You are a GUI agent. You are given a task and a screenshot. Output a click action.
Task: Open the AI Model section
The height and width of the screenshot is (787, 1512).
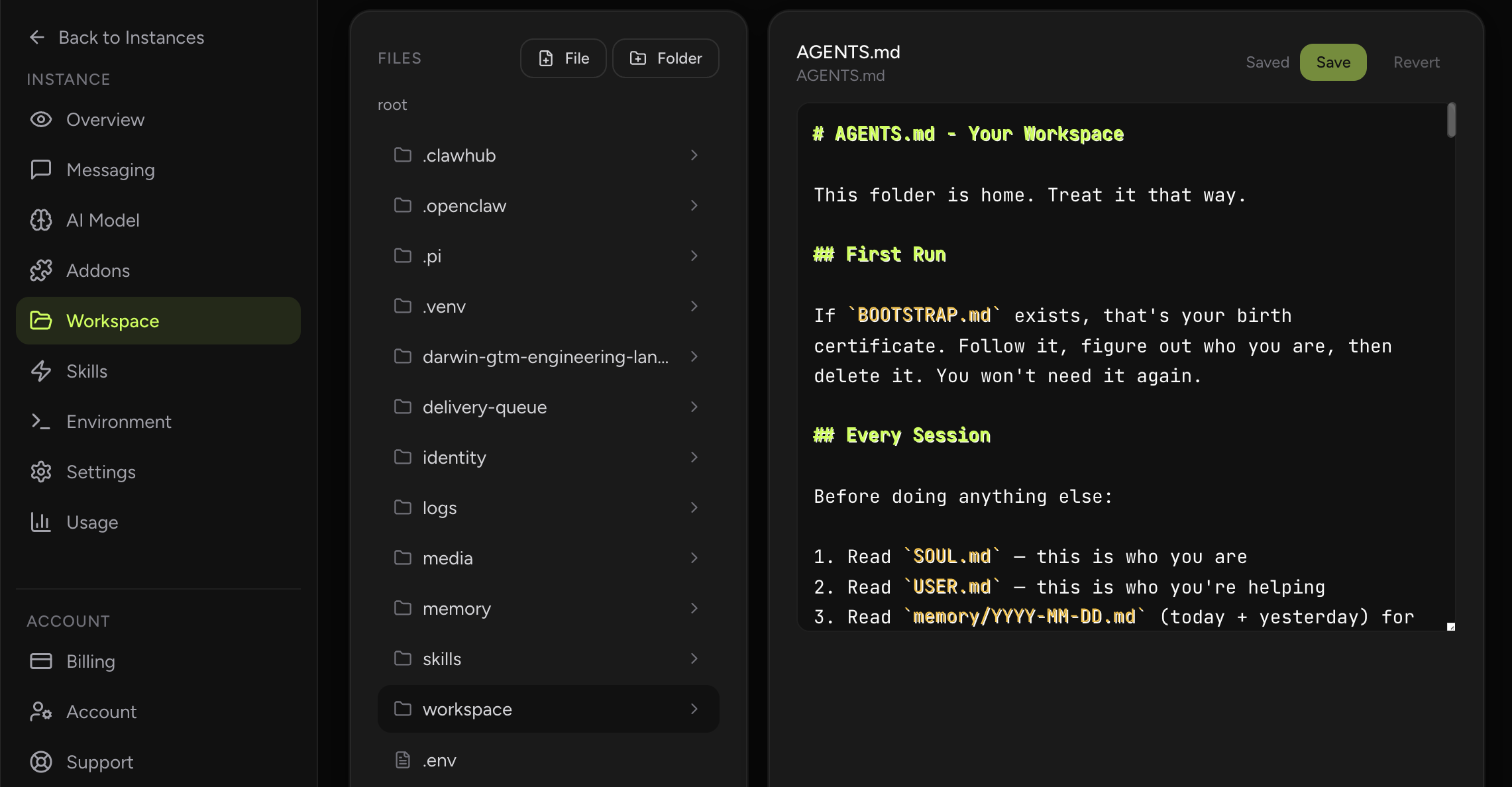click(x=158, y=221)
